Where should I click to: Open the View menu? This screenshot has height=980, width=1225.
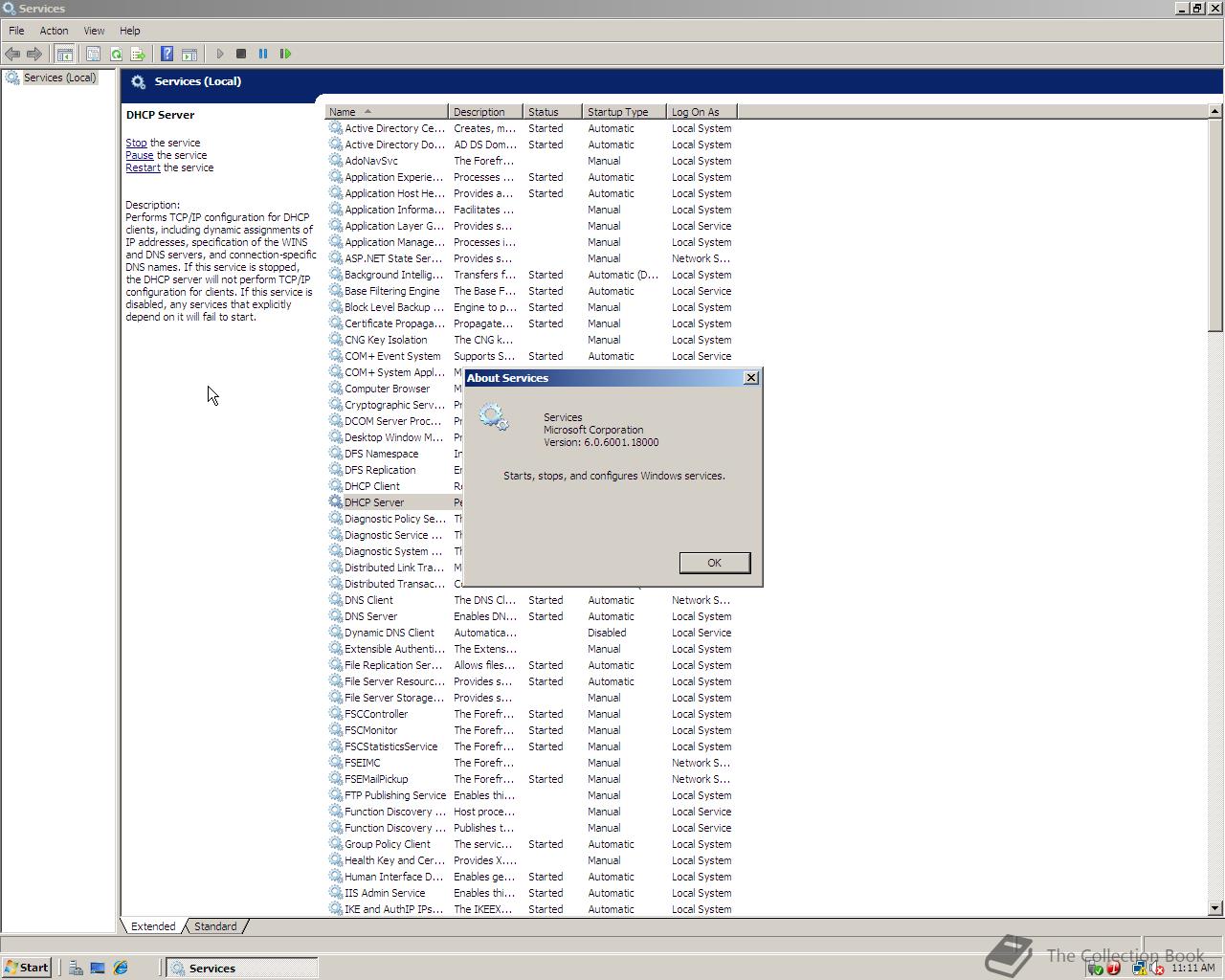(x=94, y=31)
